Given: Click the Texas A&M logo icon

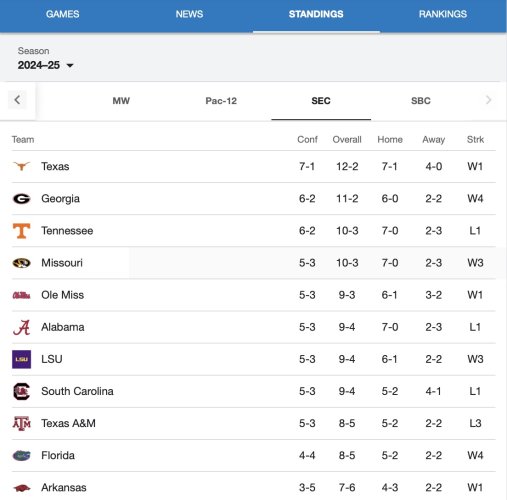Looking at the screenshot, I should [21, 423].
